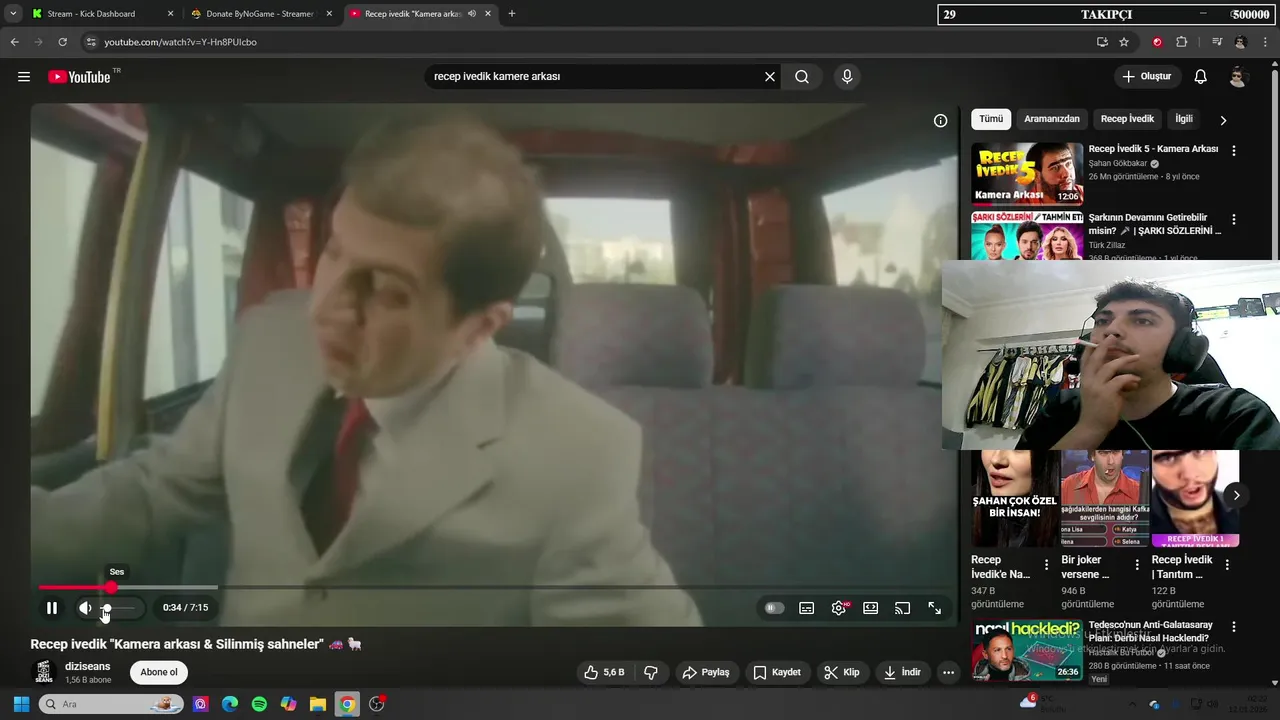The height and width of the screenshot is (720, 1280).
Task: Open Spotify from the taskbar
Action: 259,704
